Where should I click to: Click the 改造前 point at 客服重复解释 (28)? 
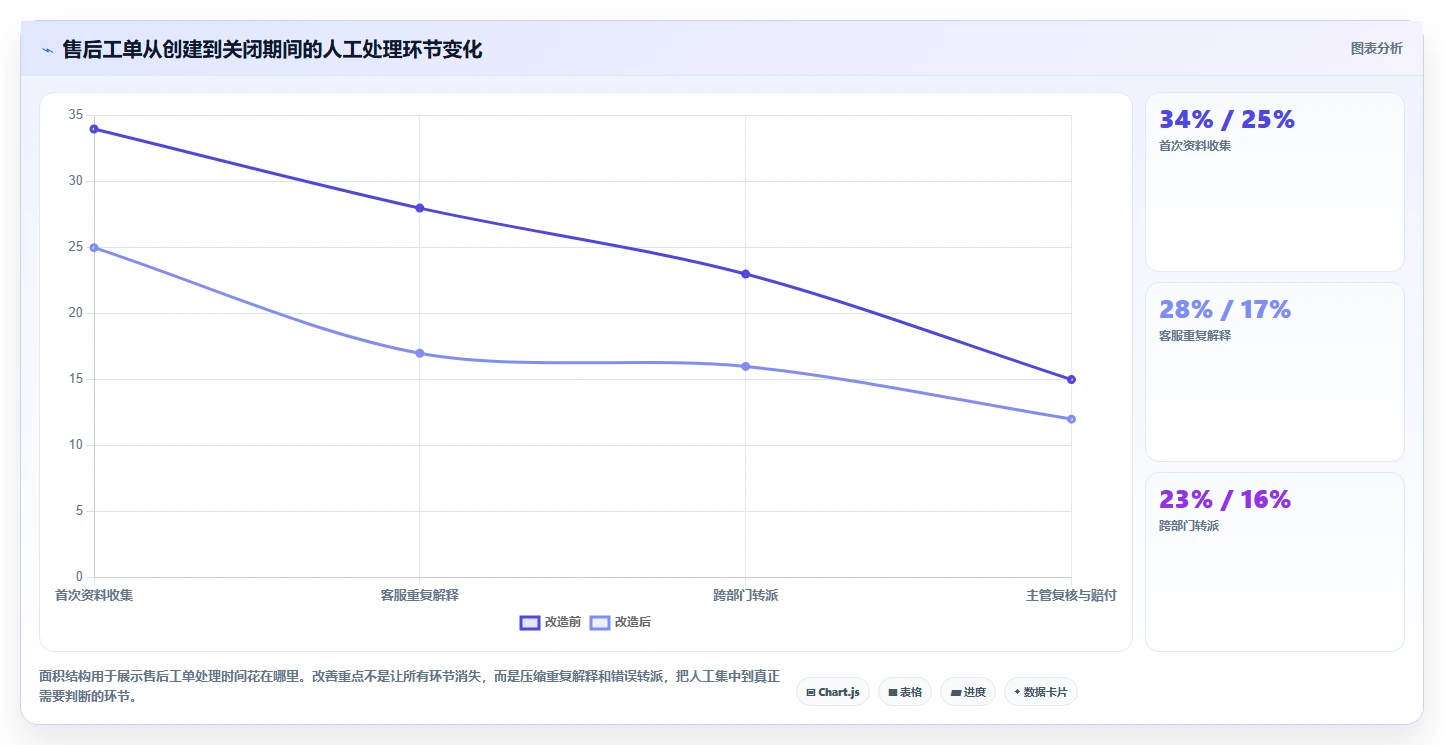pos(420,208)
